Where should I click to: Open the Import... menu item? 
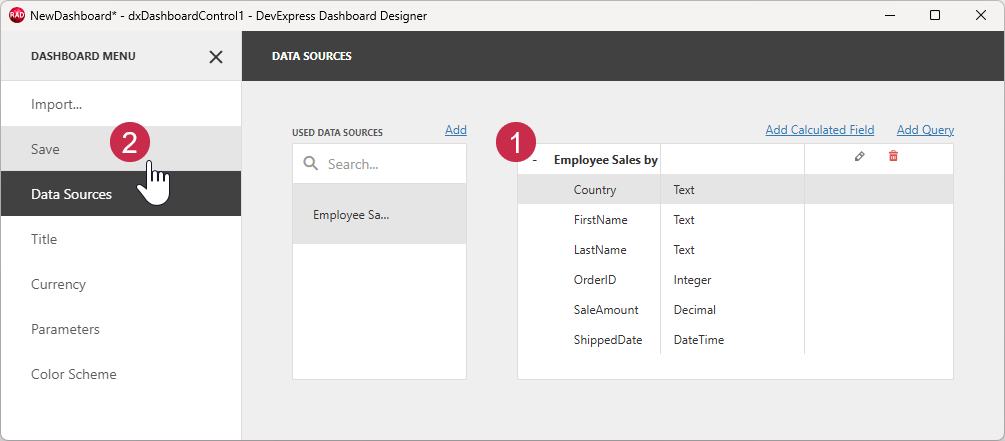tap(121, 104)
